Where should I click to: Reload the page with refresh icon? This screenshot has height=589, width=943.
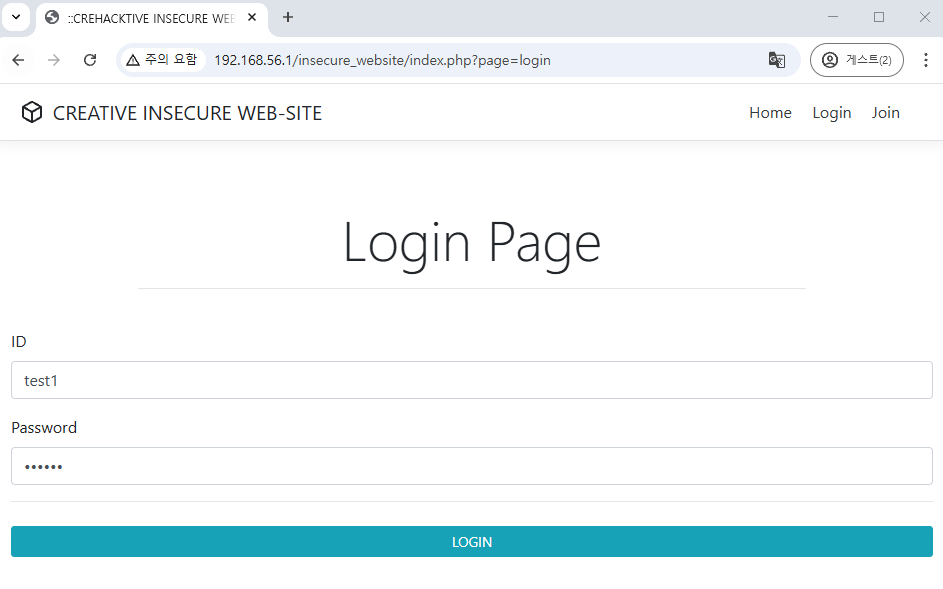pyautogui.click(x=90, y=60)
